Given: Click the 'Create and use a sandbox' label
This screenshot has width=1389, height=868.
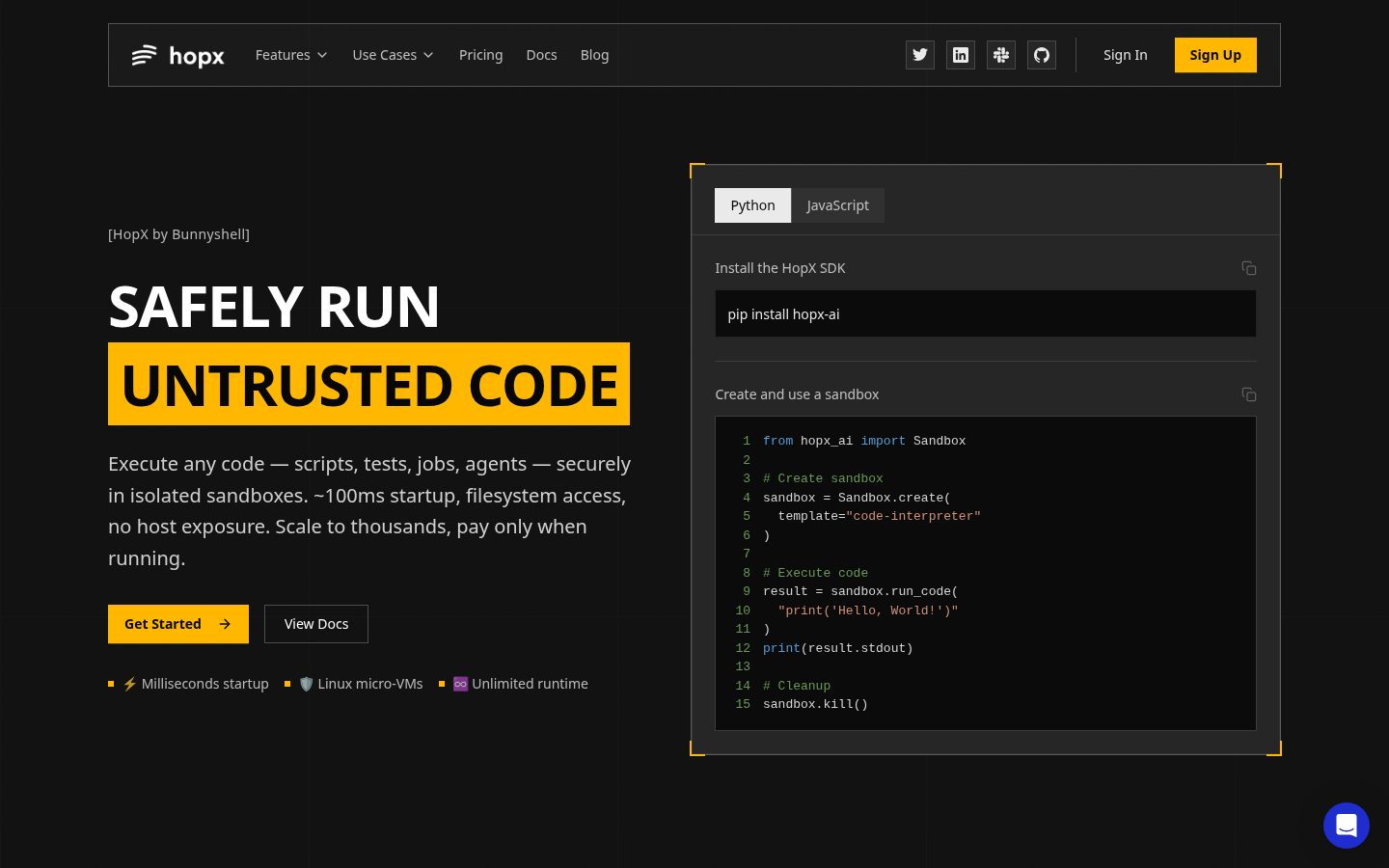Looking at the screenshot, I should pyautogui.click(x=797, y=394).
